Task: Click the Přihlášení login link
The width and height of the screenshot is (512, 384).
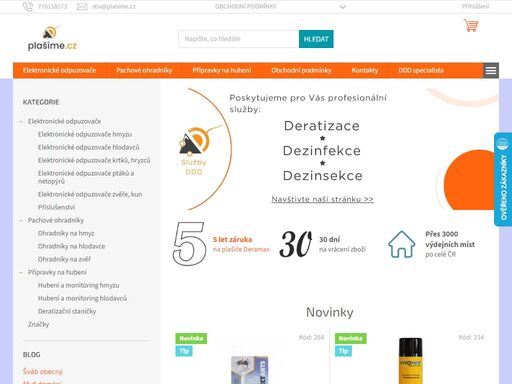Action: click(475, 6)
